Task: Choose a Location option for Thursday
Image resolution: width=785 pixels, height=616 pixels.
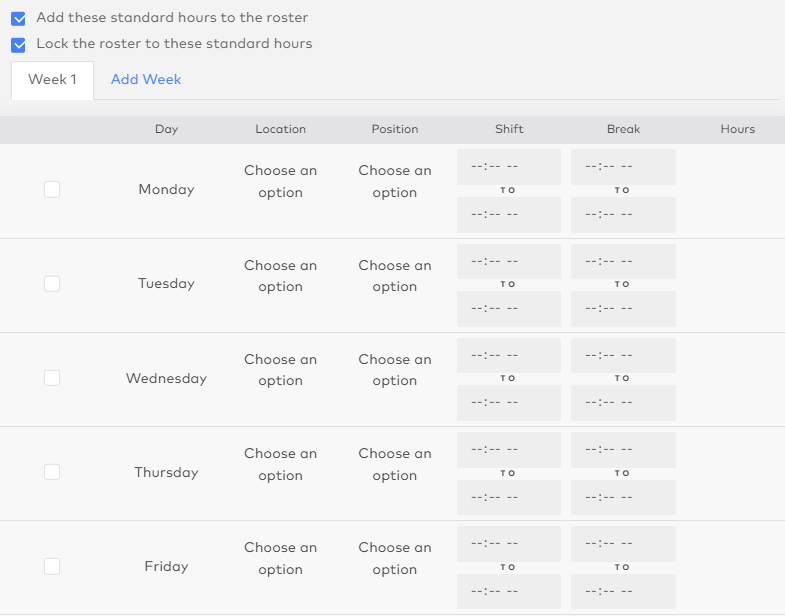Action: click(x=280, y=464)
